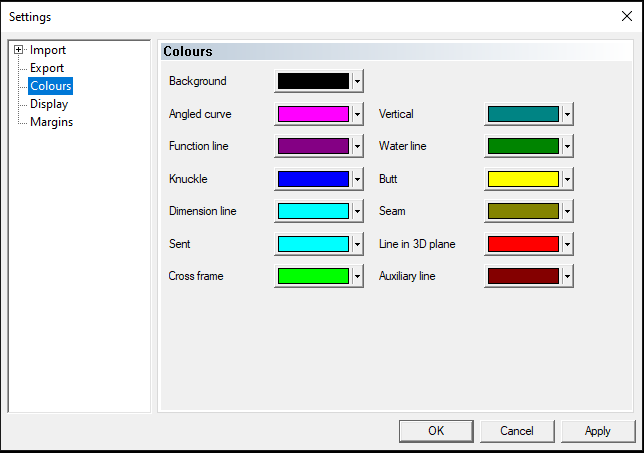Select Margins in the settings tree
This screenshot has height=453, width=644.
(51, 122)
